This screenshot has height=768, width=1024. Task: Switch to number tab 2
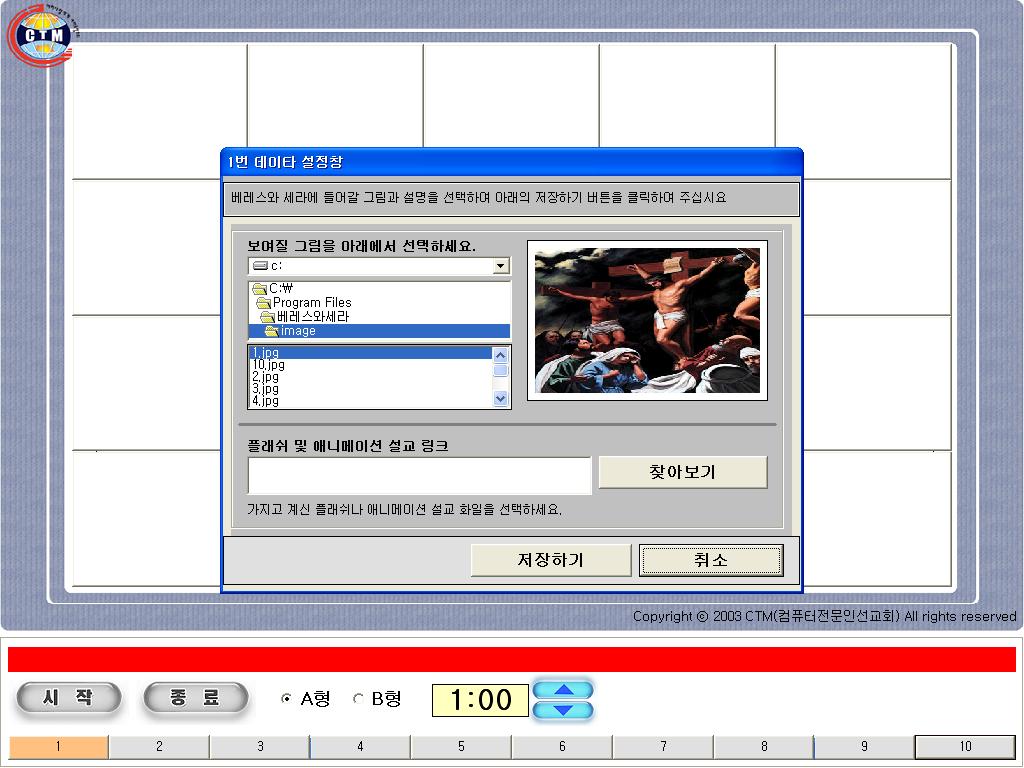159,746
